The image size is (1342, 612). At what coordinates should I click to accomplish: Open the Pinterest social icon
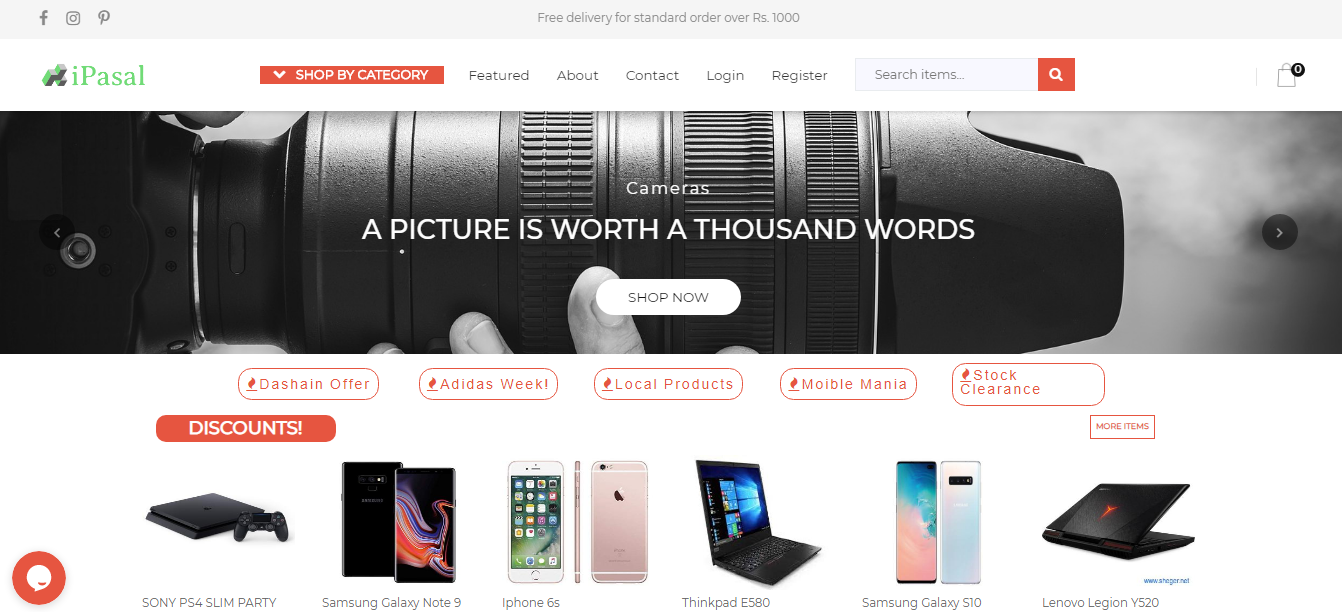(104, 18)
